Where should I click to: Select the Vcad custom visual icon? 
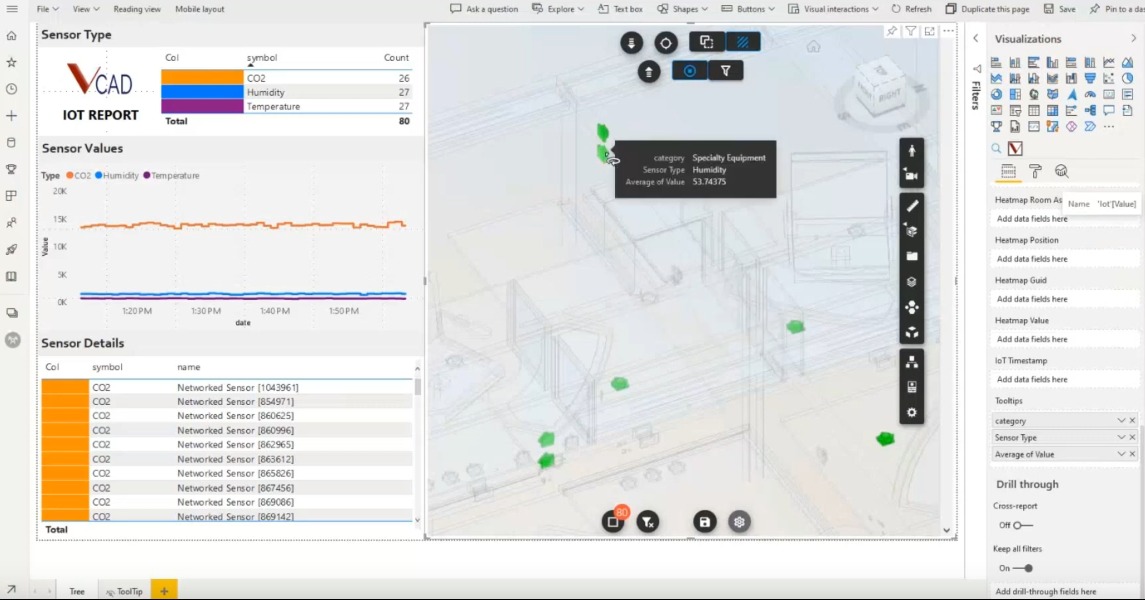[1015, 148]
